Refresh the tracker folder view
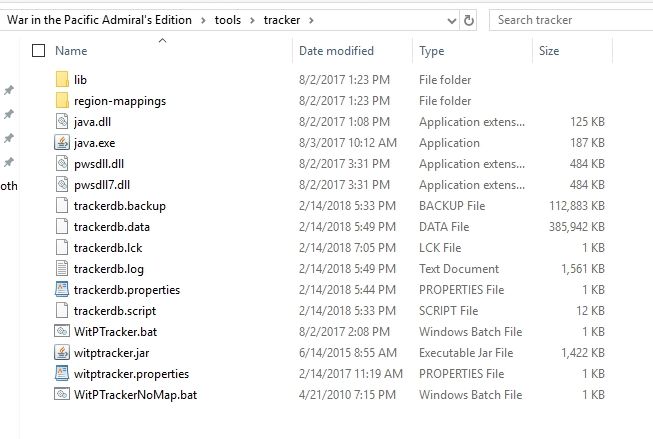653x439 pixels. coord(469,20)
